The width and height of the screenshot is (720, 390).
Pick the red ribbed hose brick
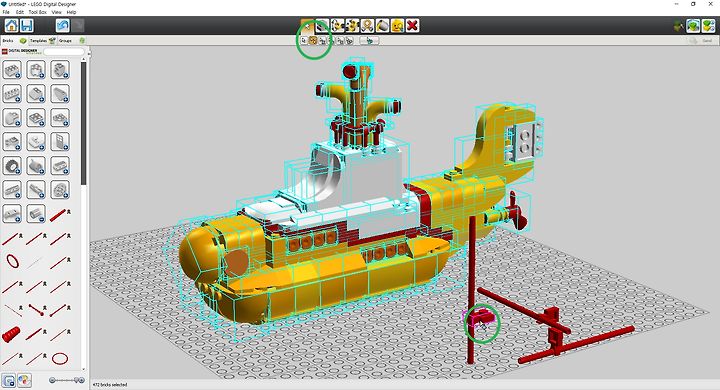point(11,333)
